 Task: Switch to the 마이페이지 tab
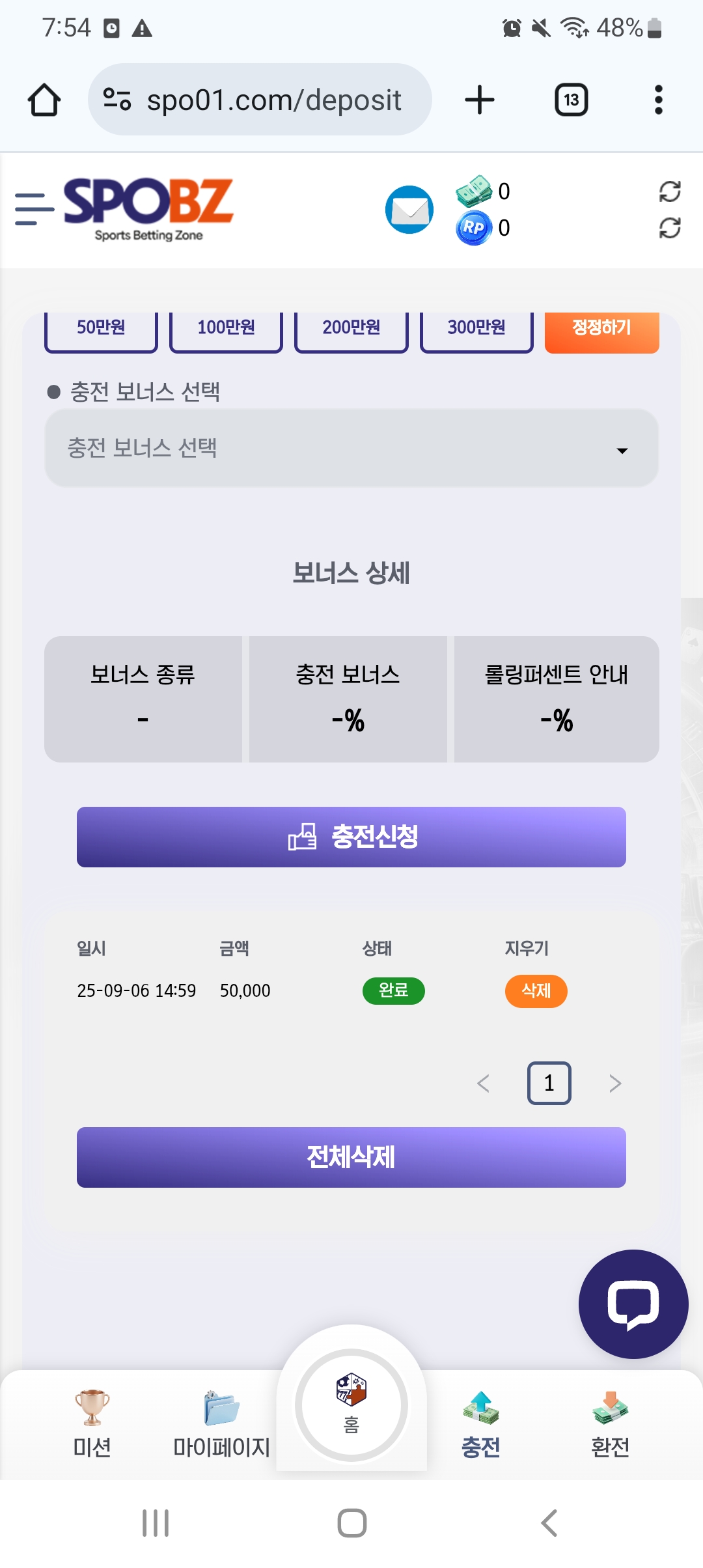click(221, 1423)
